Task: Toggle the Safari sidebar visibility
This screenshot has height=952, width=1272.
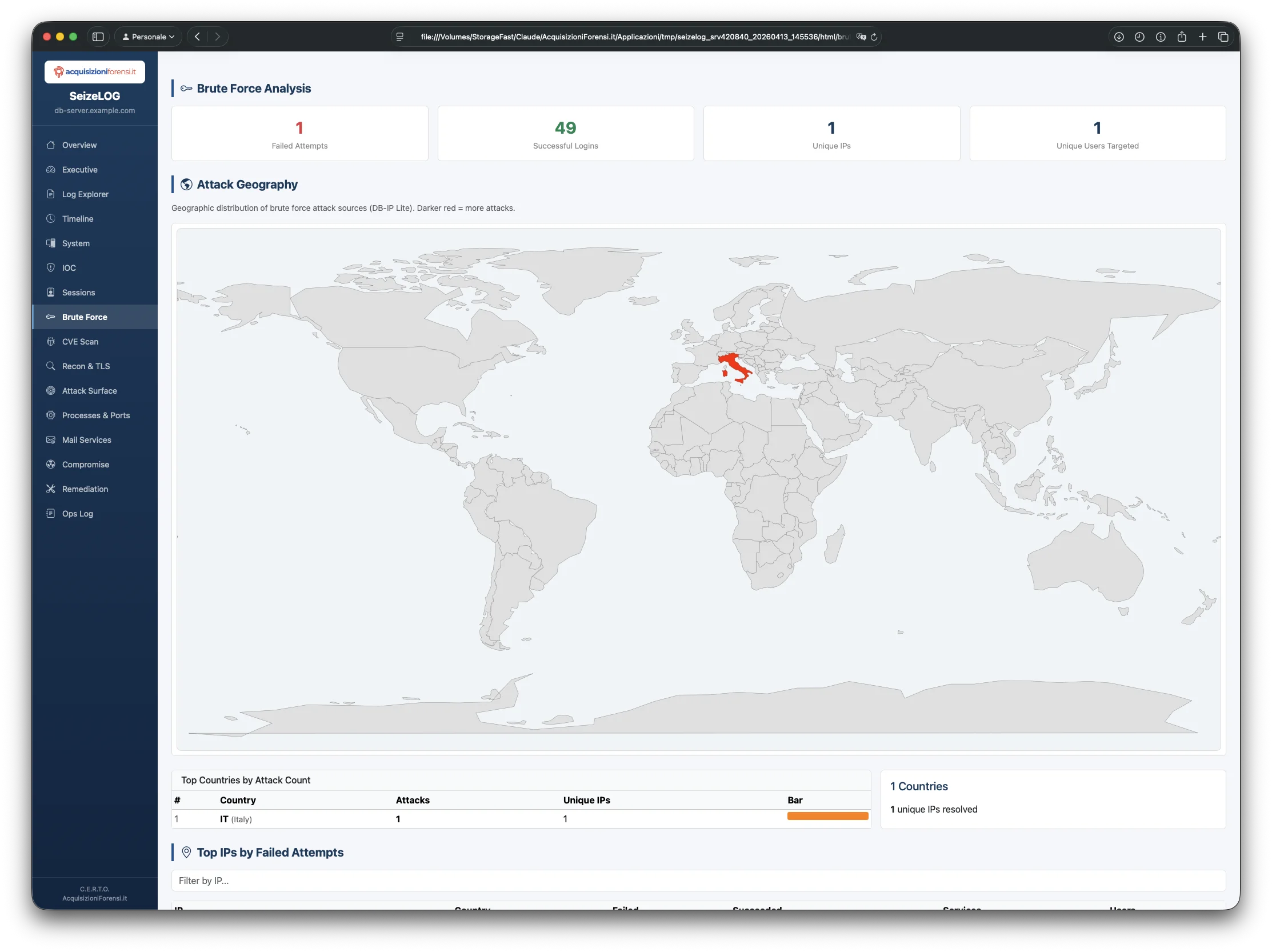Action: pyautogui.click(x=98, y=36)
